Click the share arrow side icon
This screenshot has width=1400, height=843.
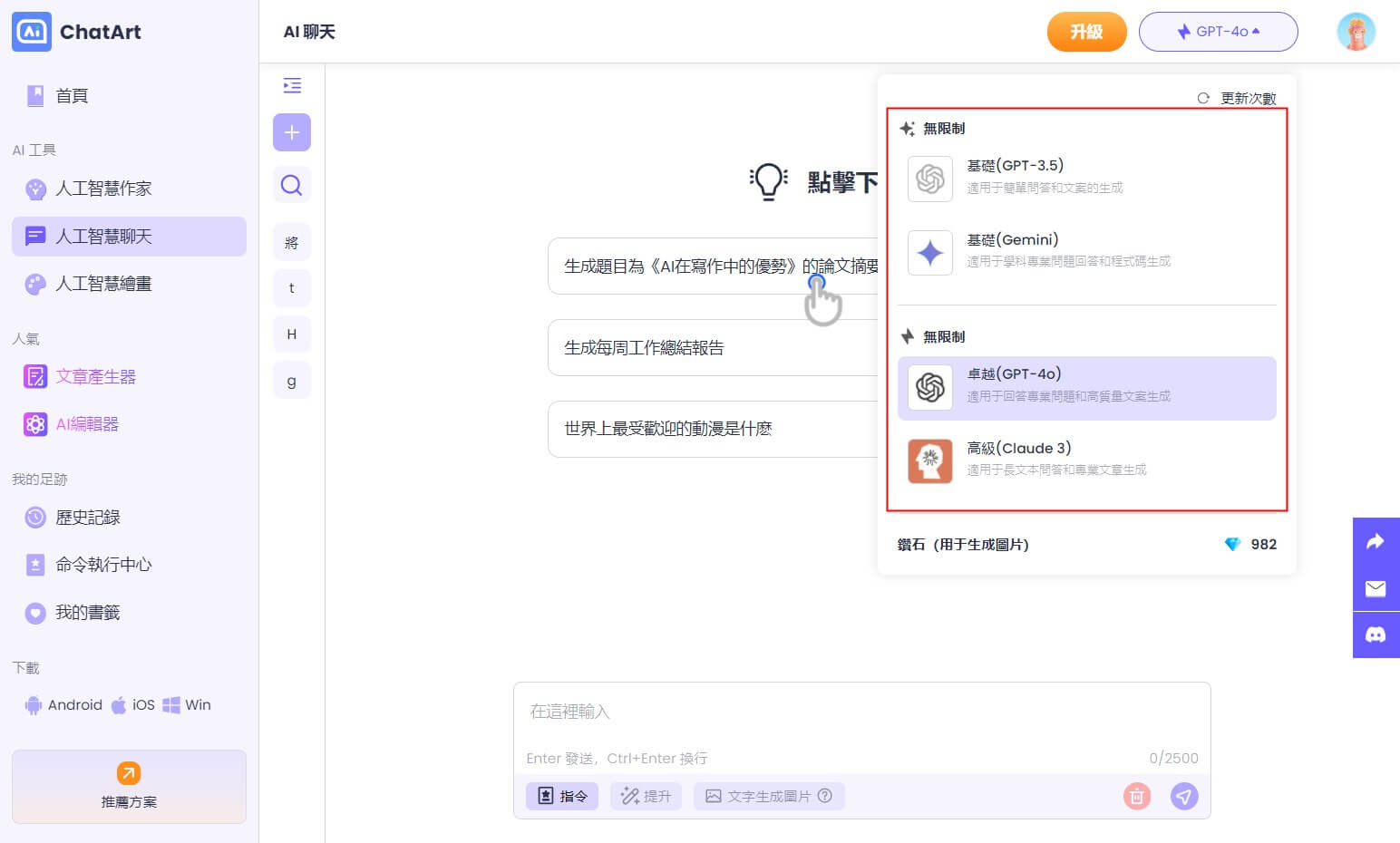(1376, 541)
